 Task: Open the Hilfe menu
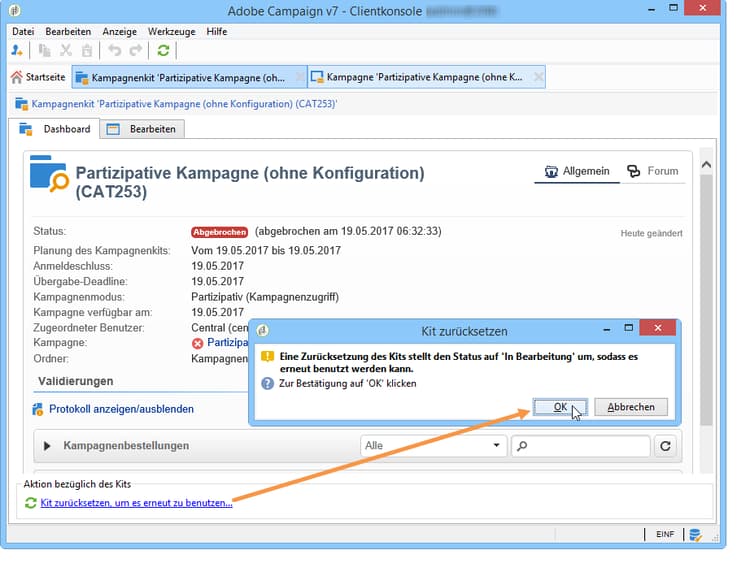point(217,32)
